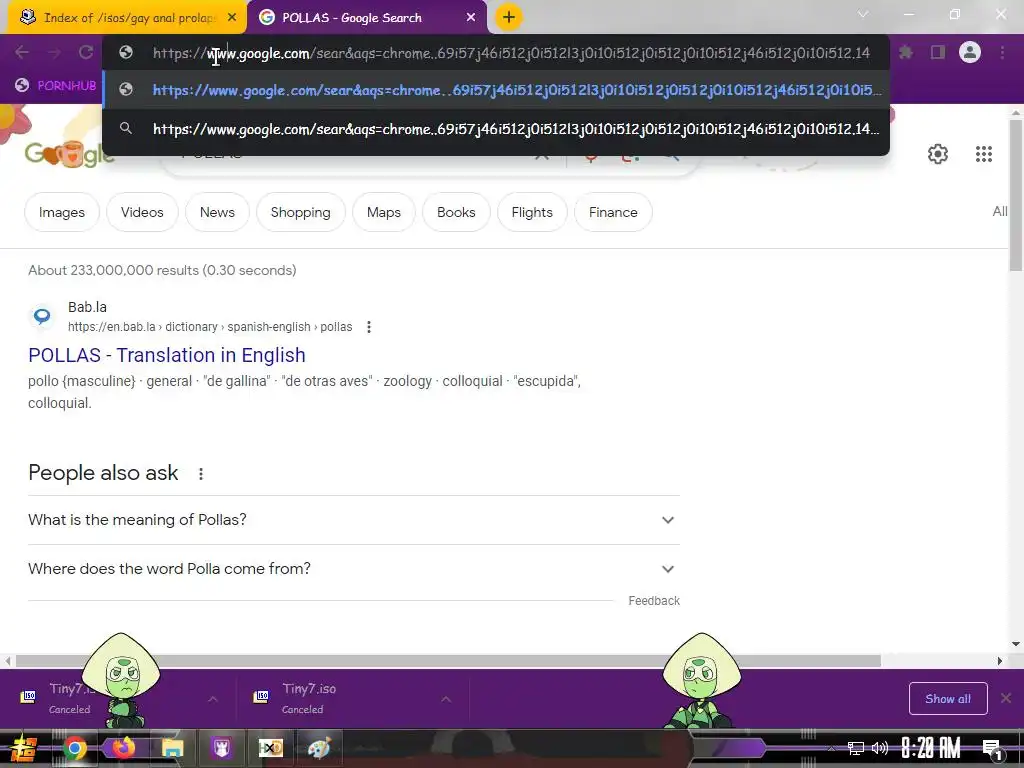Image resolution: width=1024 pixels, height=768 pixels.
Task: Open the Google apps grid icon
Action: [984, 154]
